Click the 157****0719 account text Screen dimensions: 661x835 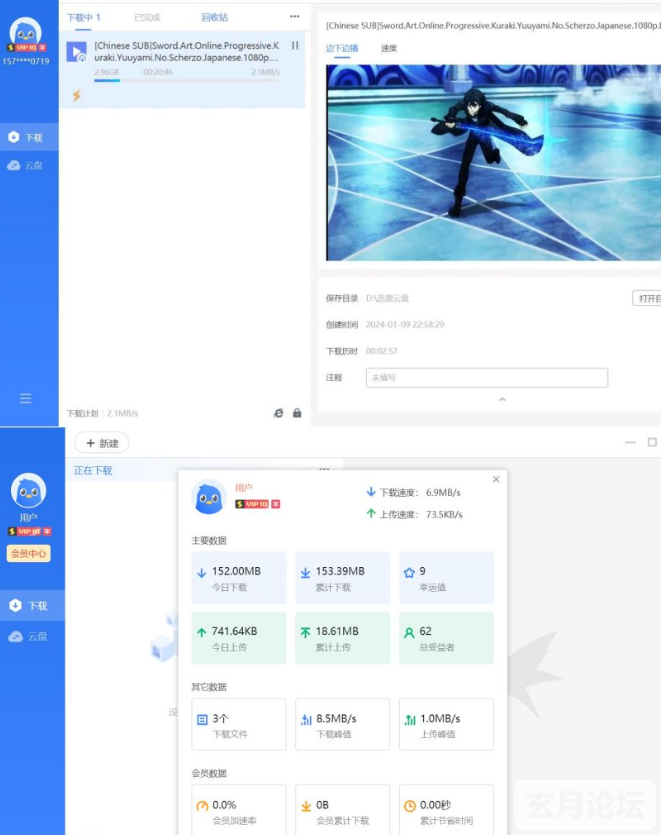click(x=26, y=61)
